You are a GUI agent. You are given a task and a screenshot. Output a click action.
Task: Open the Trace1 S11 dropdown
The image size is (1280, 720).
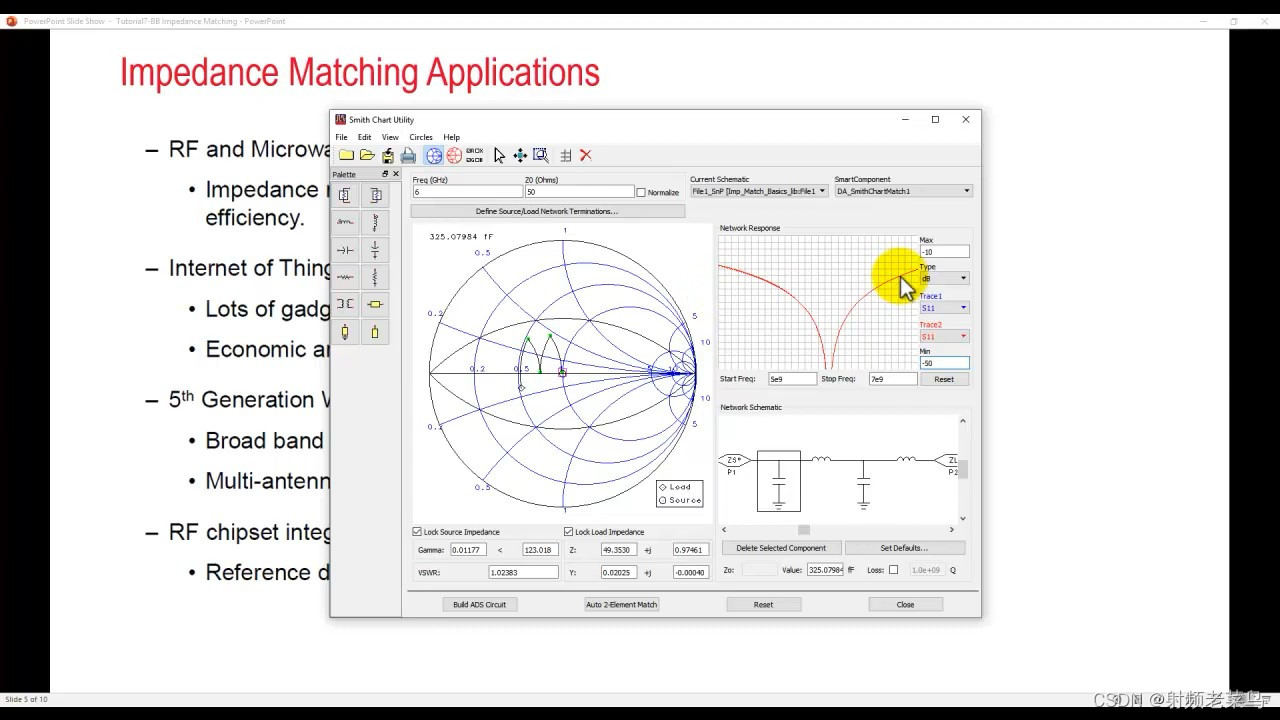click(x=944, y=308)
